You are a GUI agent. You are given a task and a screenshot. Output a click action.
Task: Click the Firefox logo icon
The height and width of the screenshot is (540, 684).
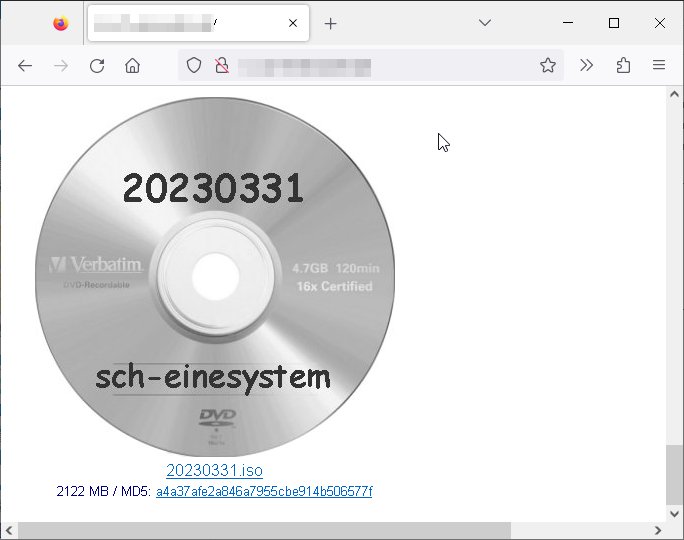61,23
